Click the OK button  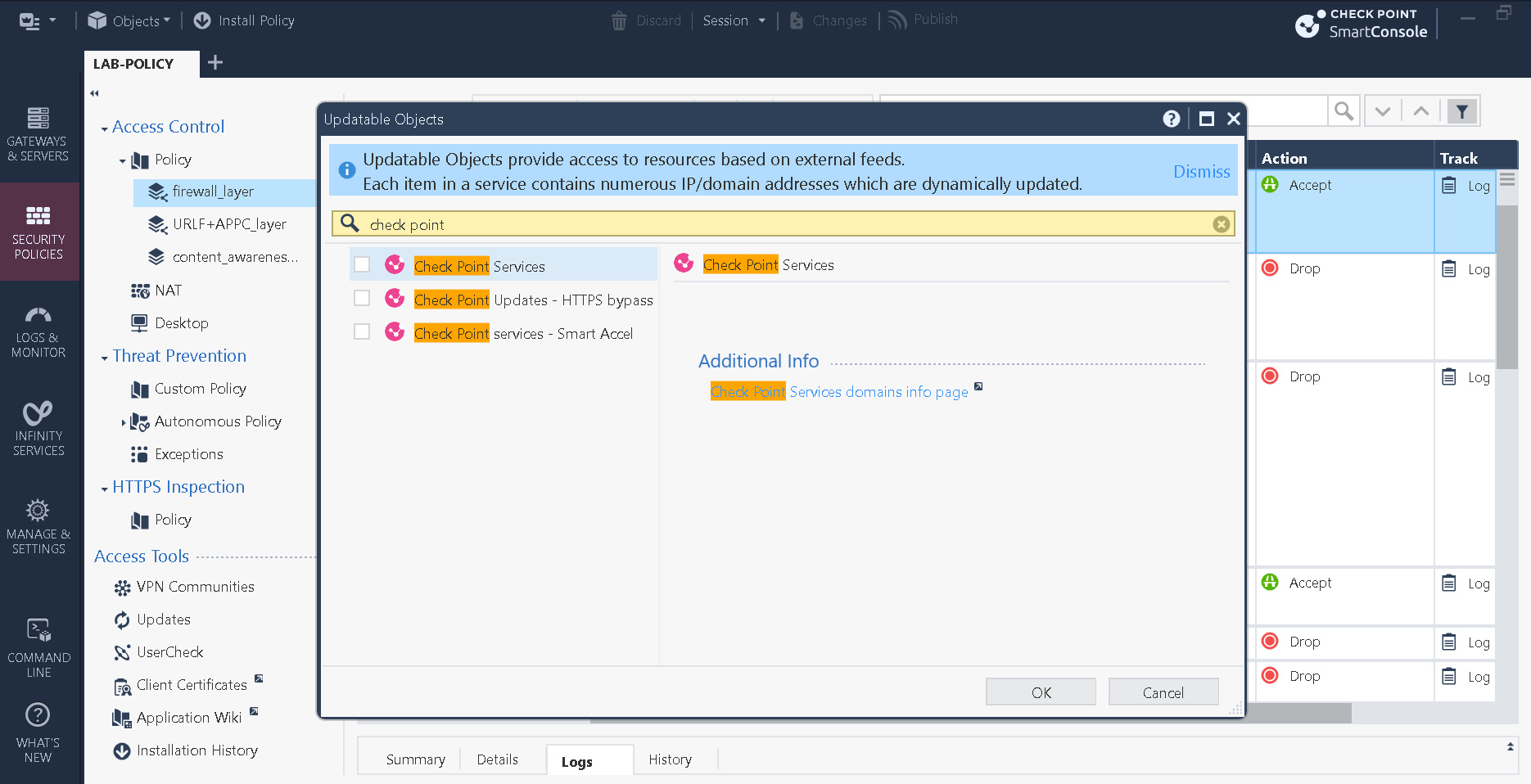click(x=1041, y=692)
